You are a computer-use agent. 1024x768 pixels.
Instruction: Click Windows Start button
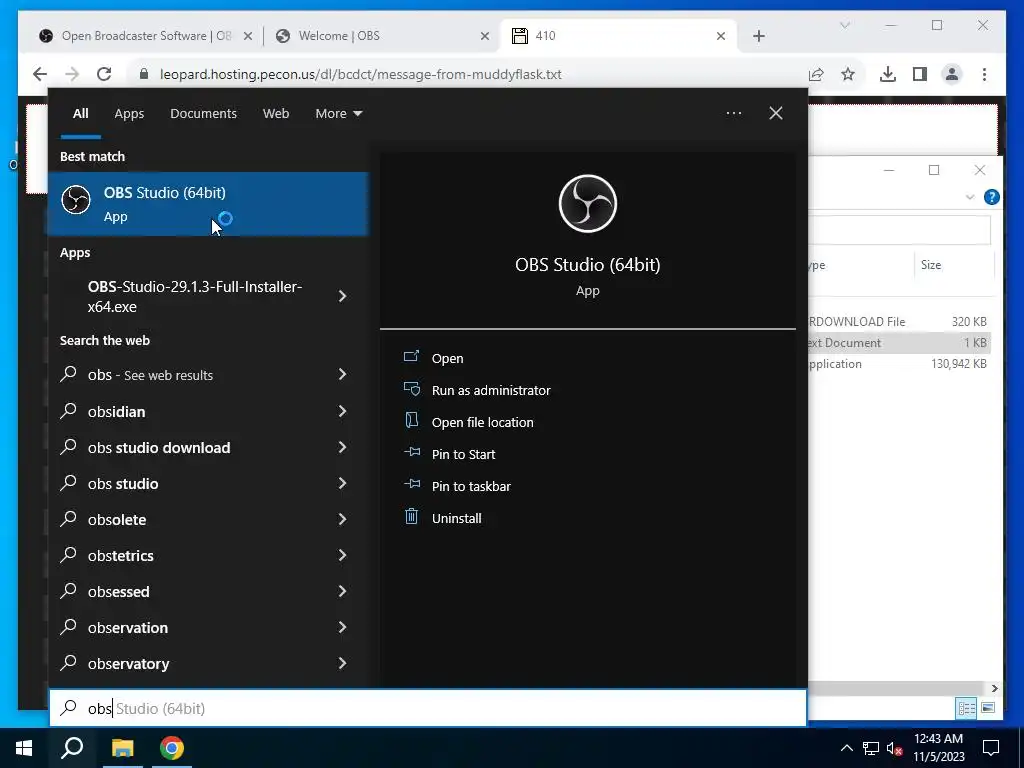(24, 748)
